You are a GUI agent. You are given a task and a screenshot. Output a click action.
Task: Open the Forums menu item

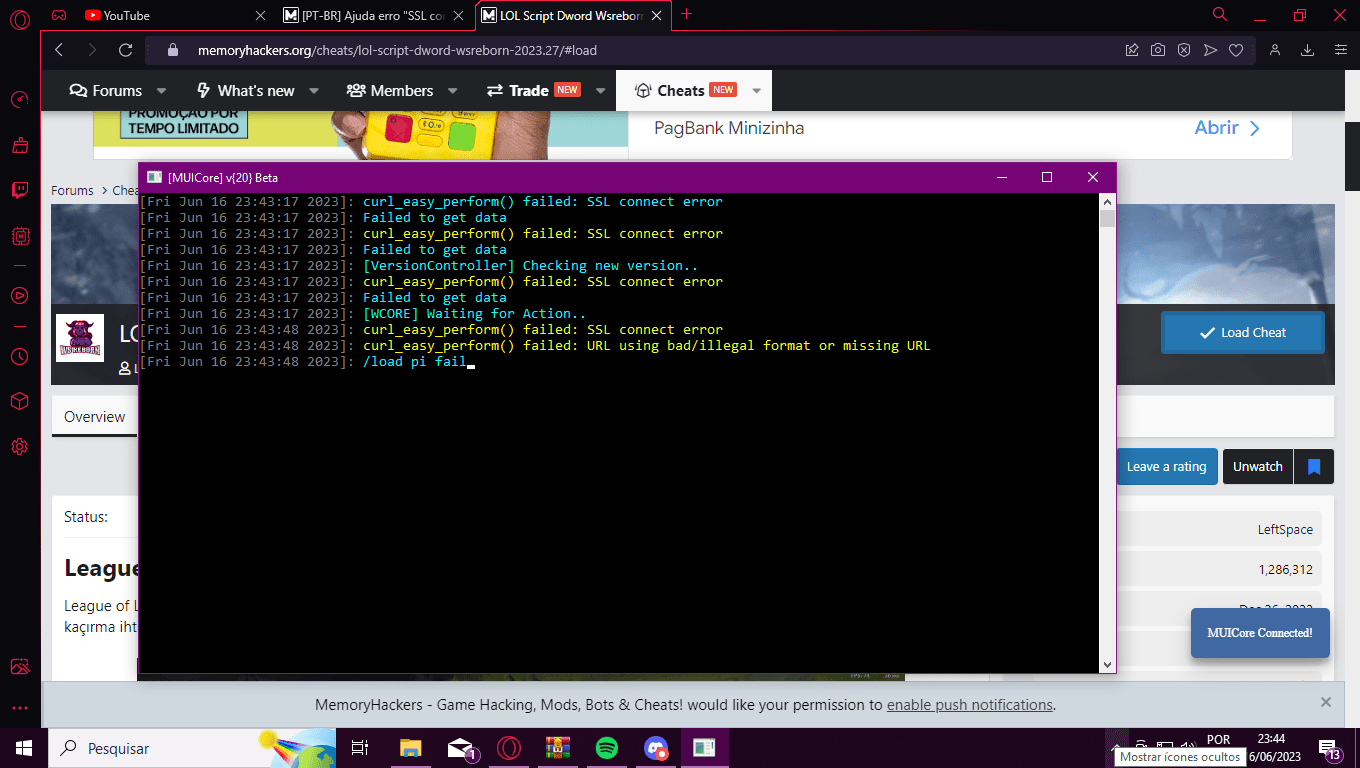[106, 90]
